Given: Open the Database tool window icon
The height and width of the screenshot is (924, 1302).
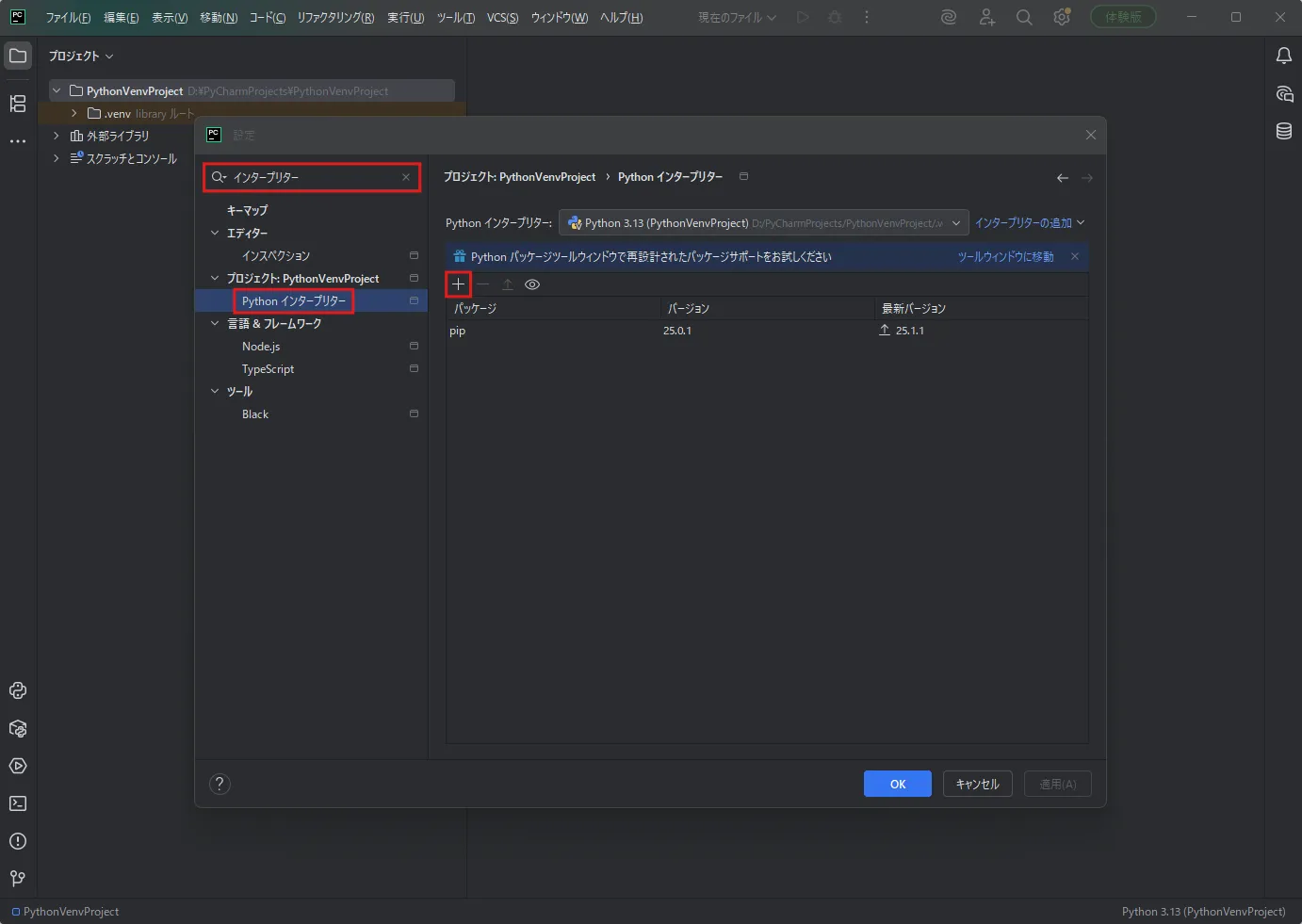Looking at the screenshot, I should (x=1283, y=131).
